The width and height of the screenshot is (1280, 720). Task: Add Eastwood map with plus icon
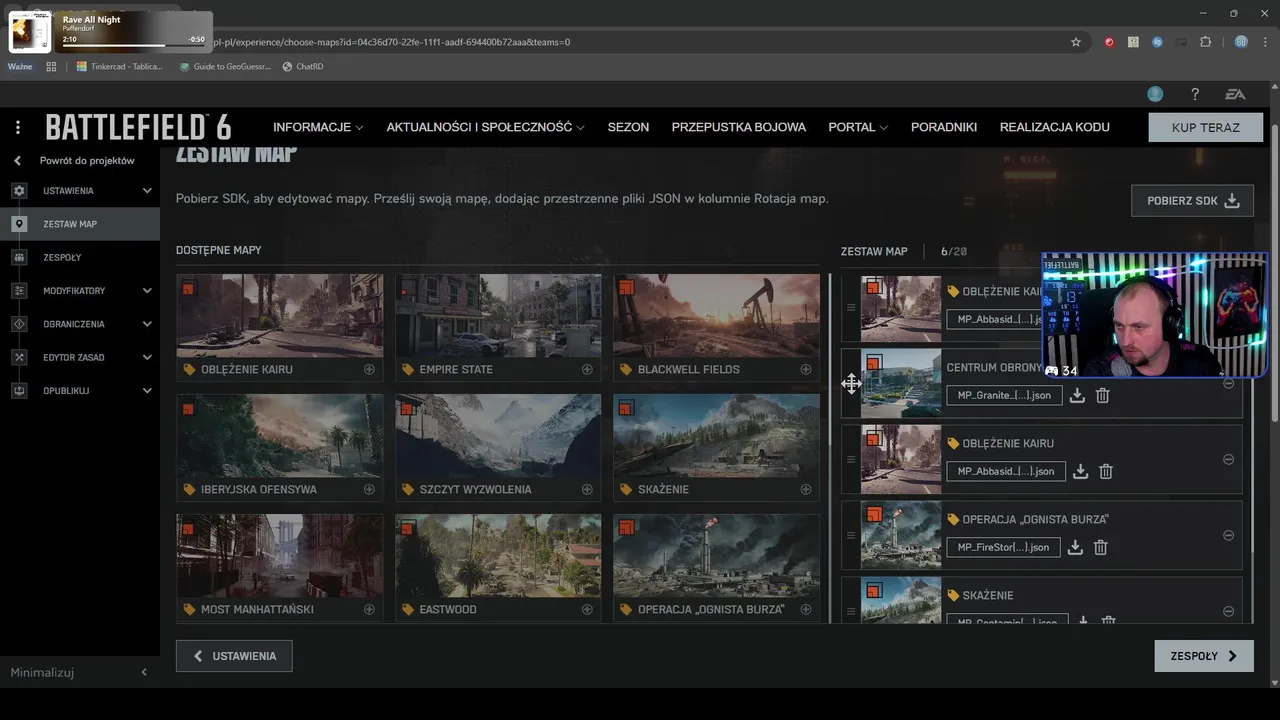pyautogui.click(x=587, y=609)
